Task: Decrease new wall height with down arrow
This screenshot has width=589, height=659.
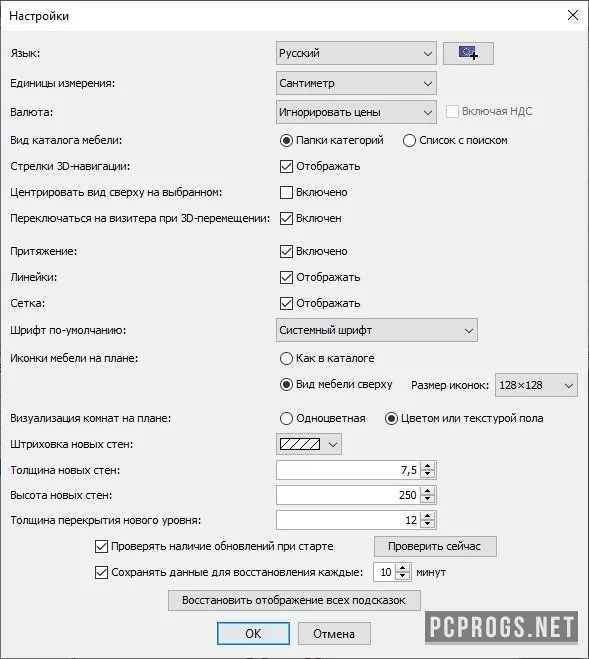Action: pos(428,499)
